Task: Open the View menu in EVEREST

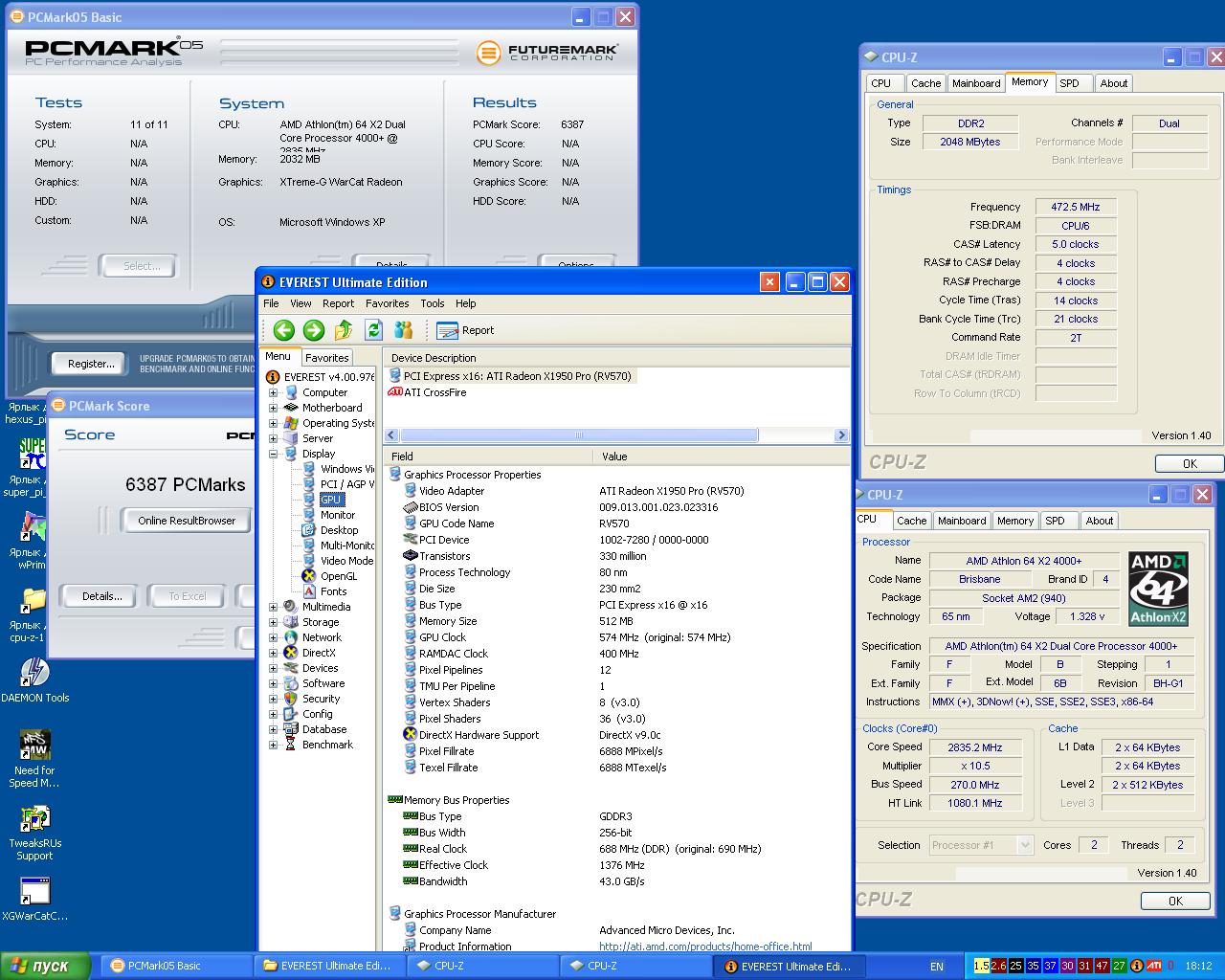Action: tap(301, 303)
